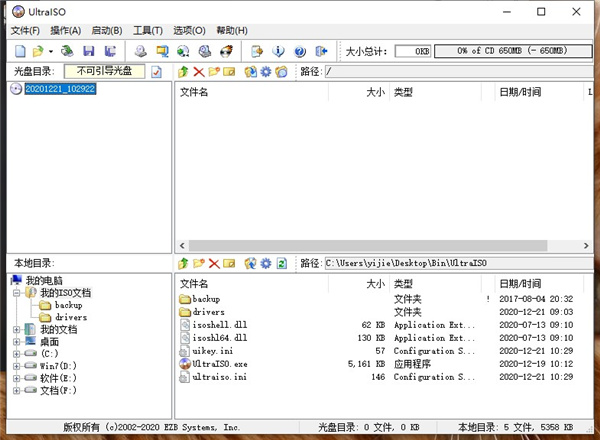The width and height of the screenshot is (600, 440).
Task: Click the burn CD image icon
Action: [x=226, y=50]
